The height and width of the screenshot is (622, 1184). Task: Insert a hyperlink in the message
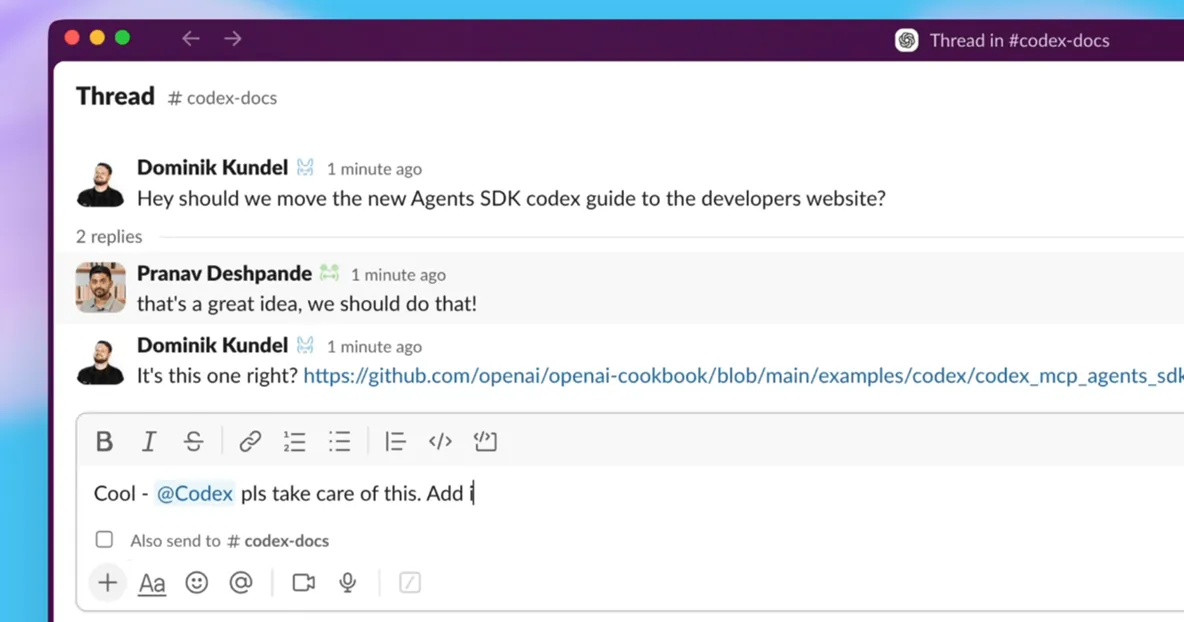(x=250, y=441)
